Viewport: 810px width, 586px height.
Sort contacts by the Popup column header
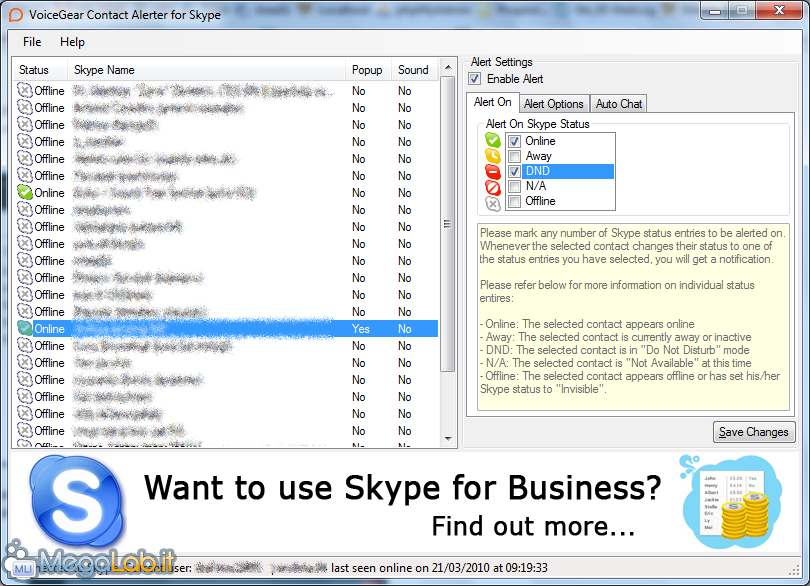[x=368, y=70]
